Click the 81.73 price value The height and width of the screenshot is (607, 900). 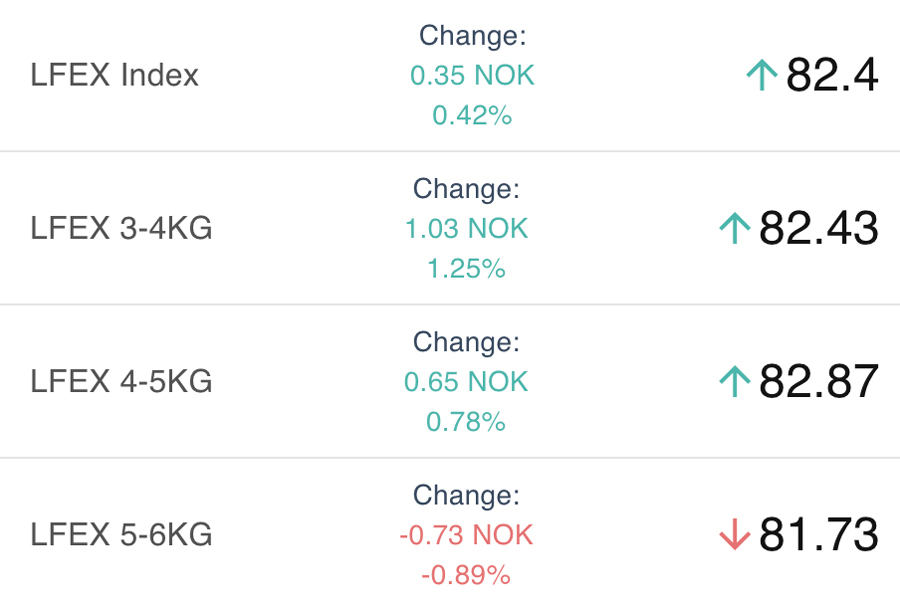[818, 536]
